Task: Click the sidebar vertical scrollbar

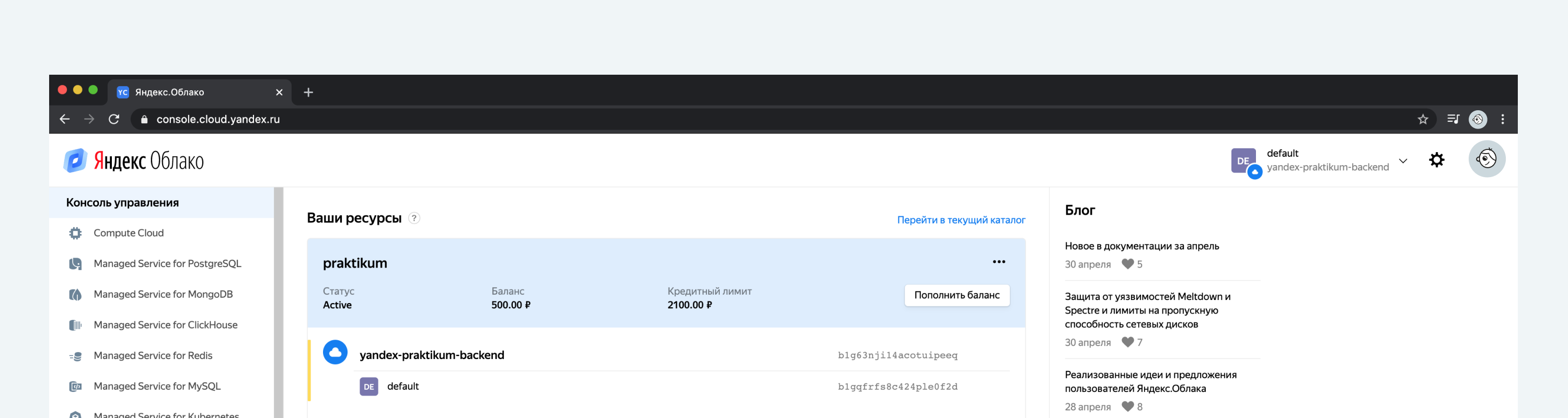Action: click(x=279, y=303)
